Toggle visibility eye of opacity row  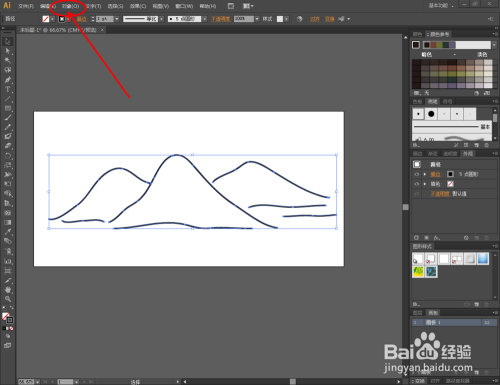[417, 194]
